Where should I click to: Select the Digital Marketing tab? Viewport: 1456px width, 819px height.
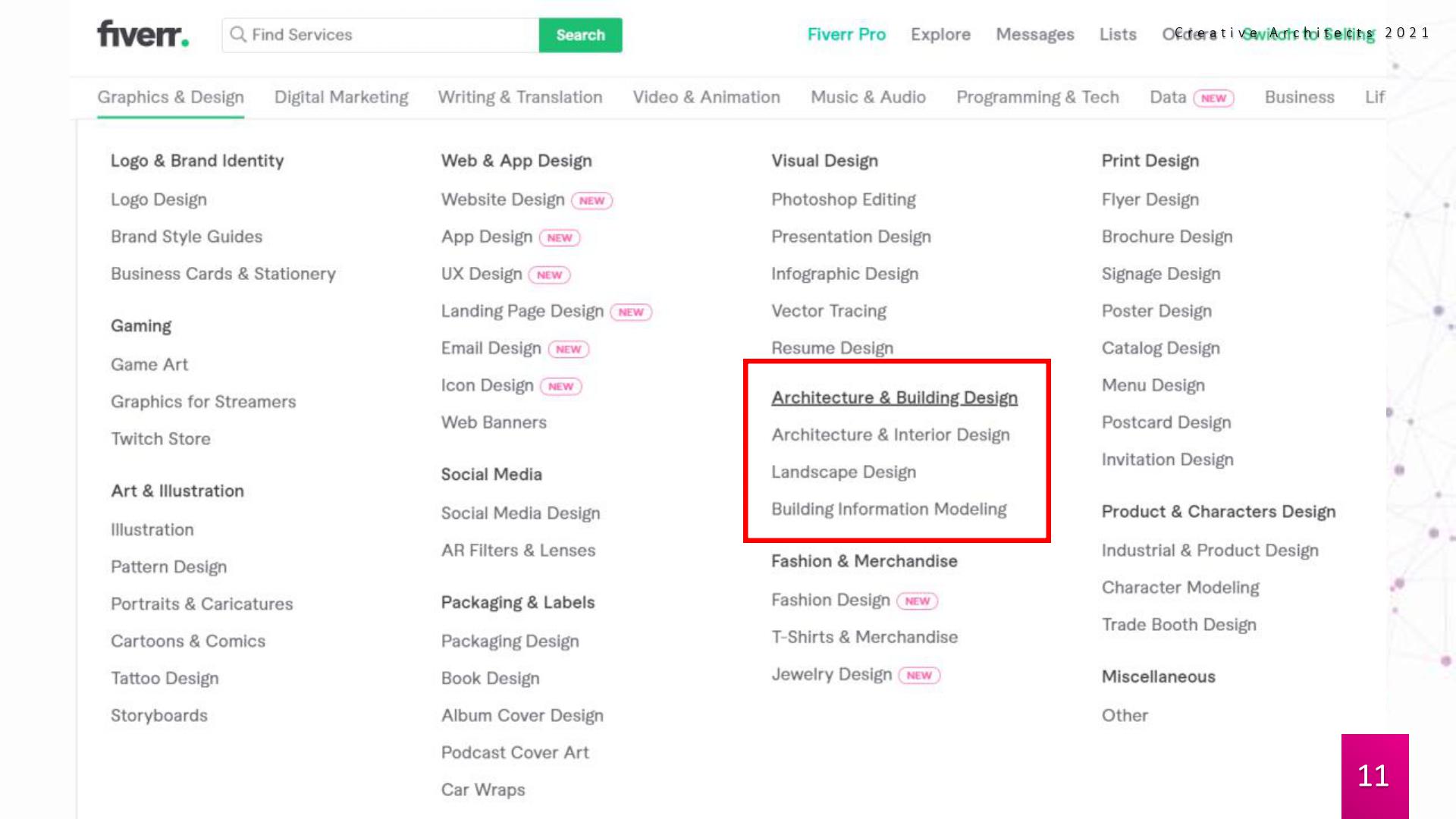pyautogui.click(x=341, y=97)
